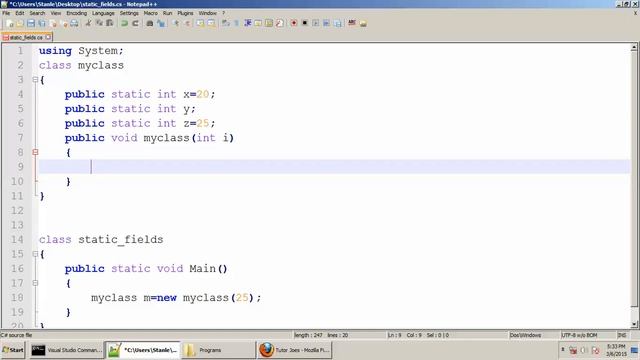Open the ? help menu
This screenshot has width=640, height=360.
pyautogui.click(x=224, y=13)
